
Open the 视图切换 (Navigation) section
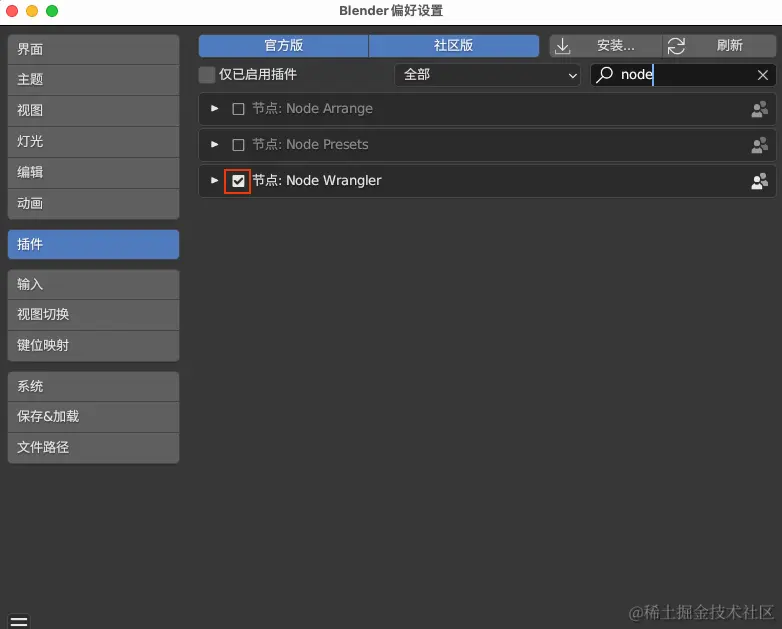click(x=93, y=315)
